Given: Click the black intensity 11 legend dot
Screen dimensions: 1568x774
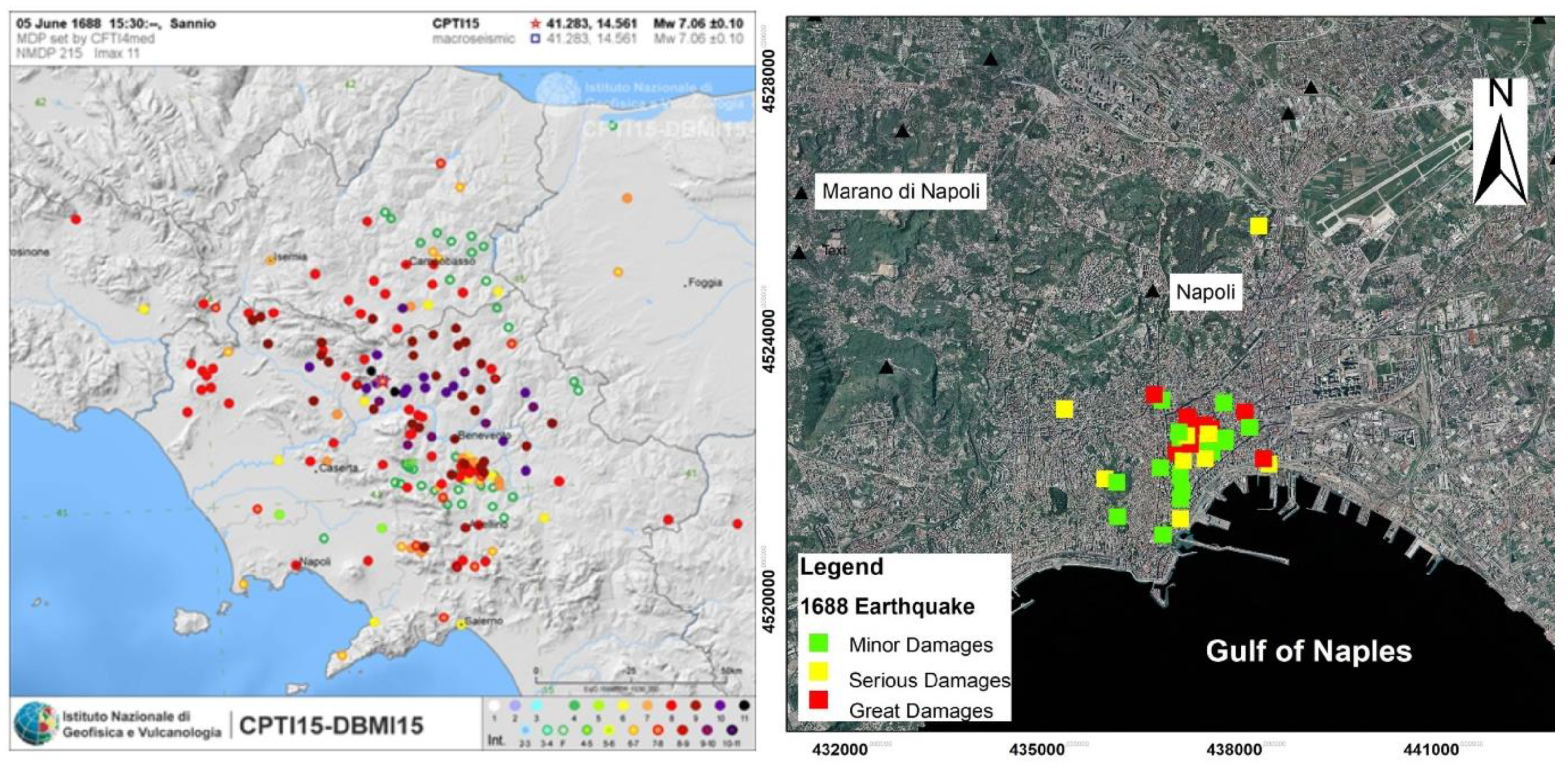Looking at the screenshot, I should click(x=744, y=705).
